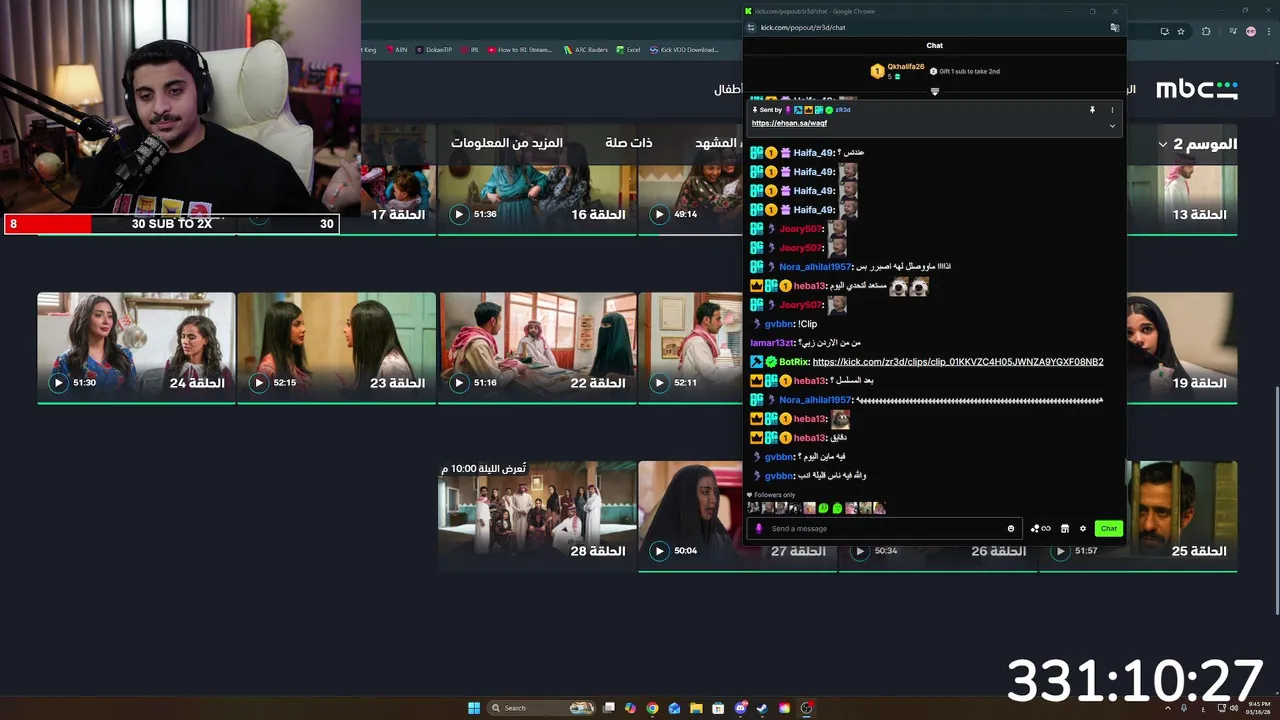The width and height of the screenshot is (1280, 720).
Task: Open the الحلقة 19 episode thumbnail
Action: click(1181, 346)
